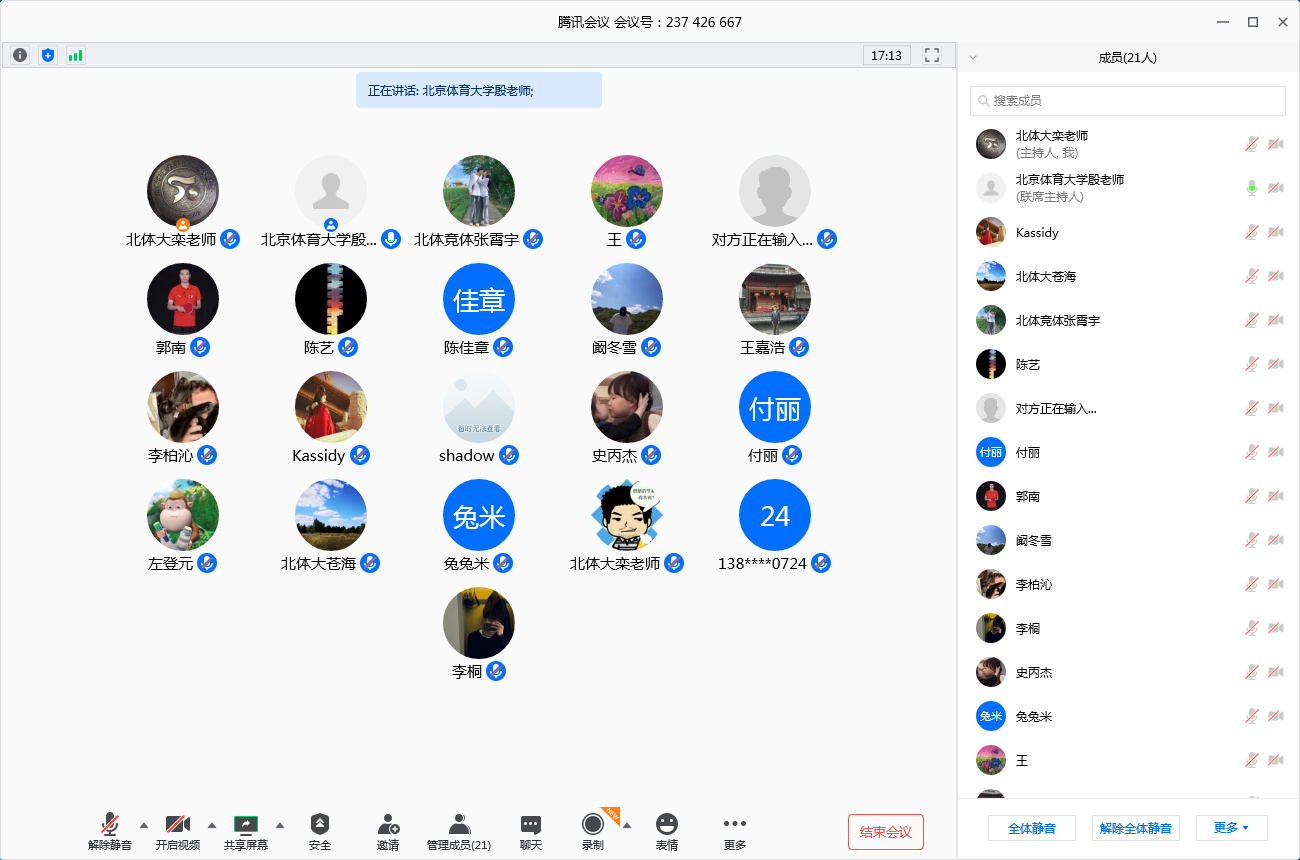Image resolution: width=1300 pixels, height=860 pixels.
Task: Turn on camera with 开启视频
Action: [178, 831]
